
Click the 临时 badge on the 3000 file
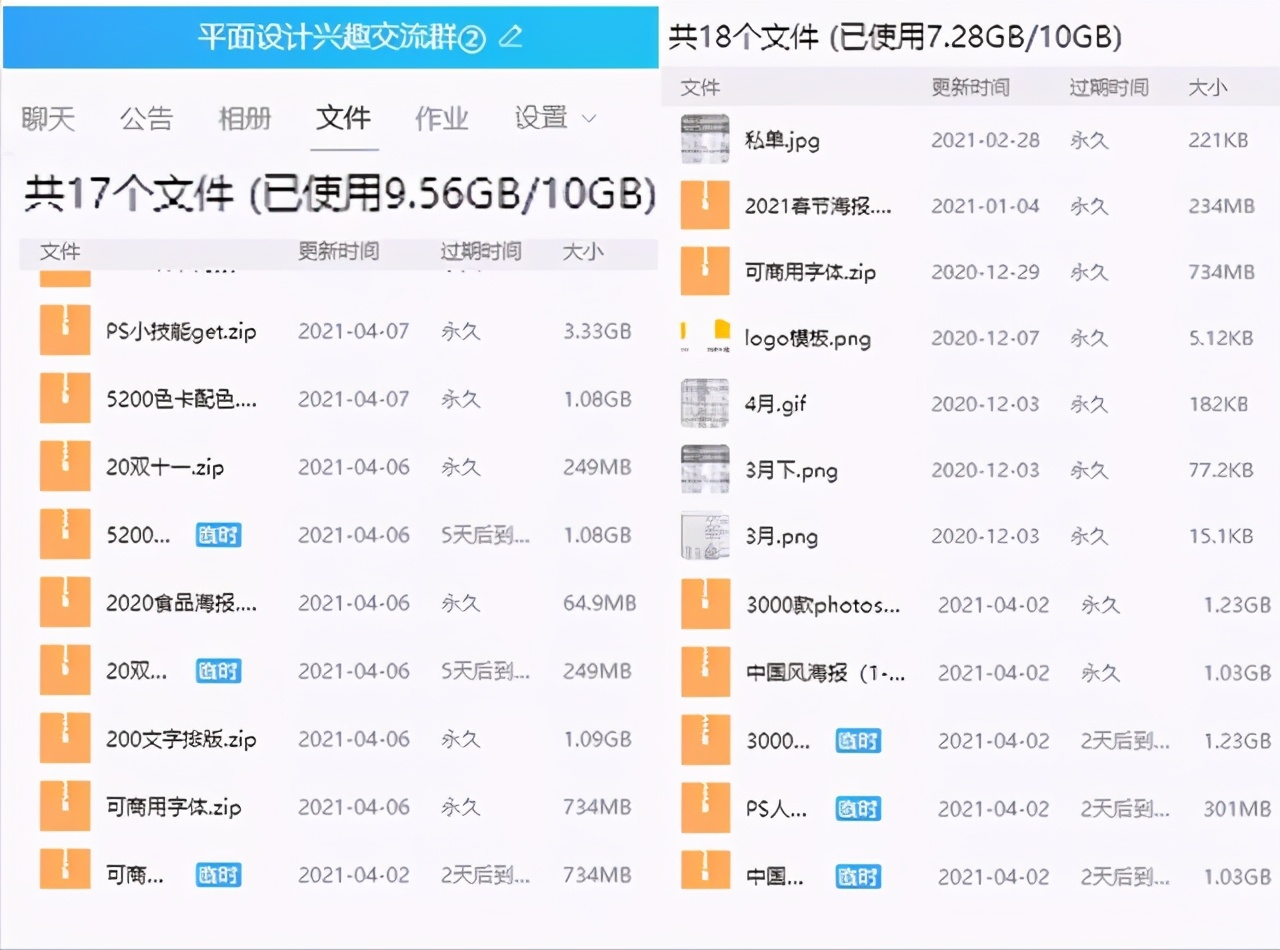click(x=858, y=741)
